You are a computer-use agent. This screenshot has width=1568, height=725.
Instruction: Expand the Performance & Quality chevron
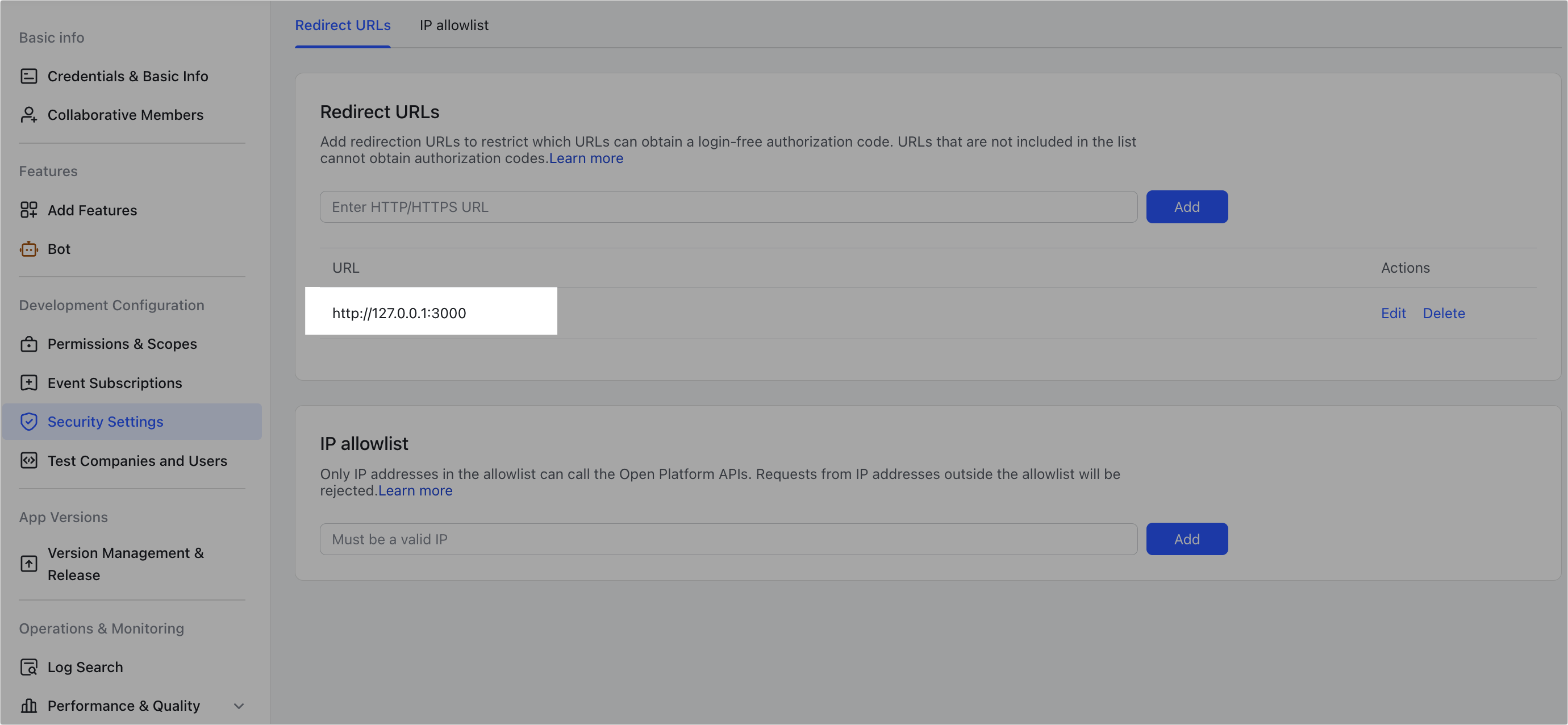click(239, 706)
